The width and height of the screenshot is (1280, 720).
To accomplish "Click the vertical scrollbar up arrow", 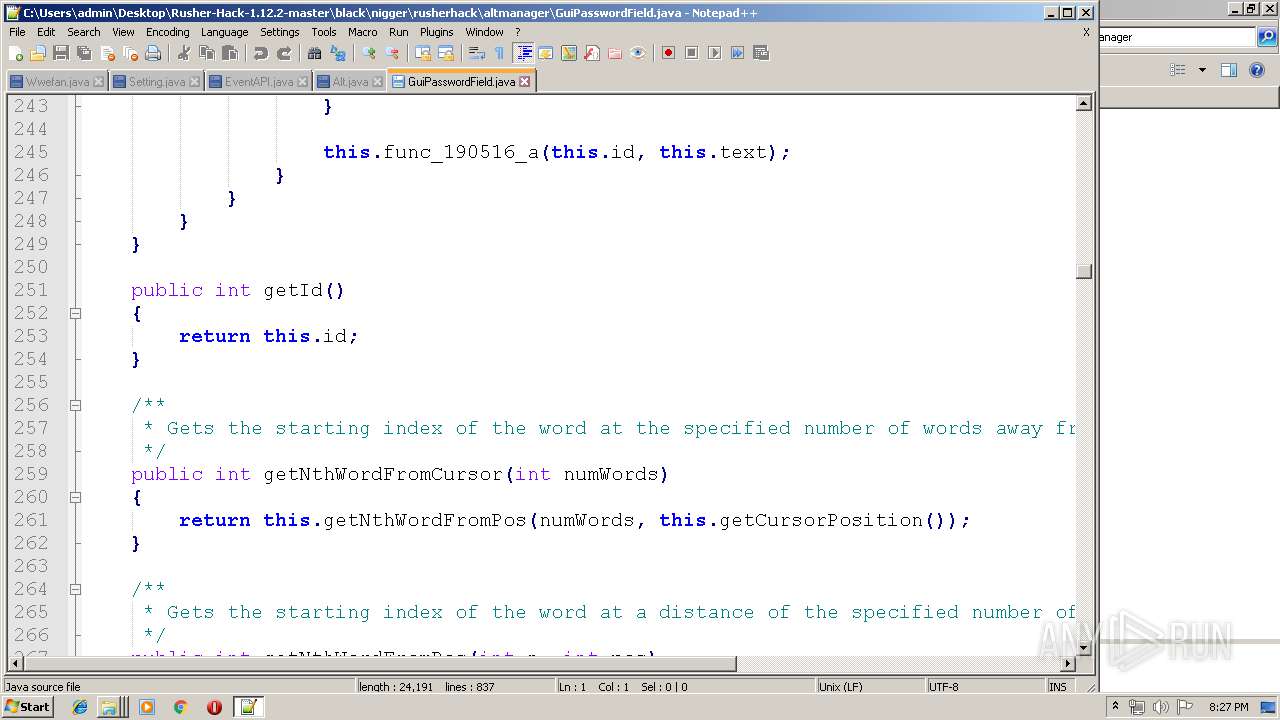I will (1084, 103).
